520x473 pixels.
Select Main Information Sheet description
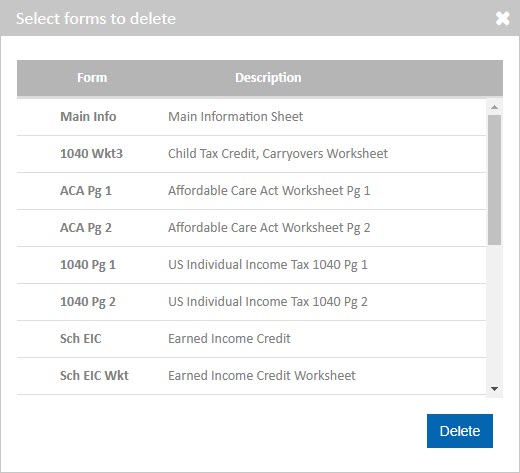(235, 117)
